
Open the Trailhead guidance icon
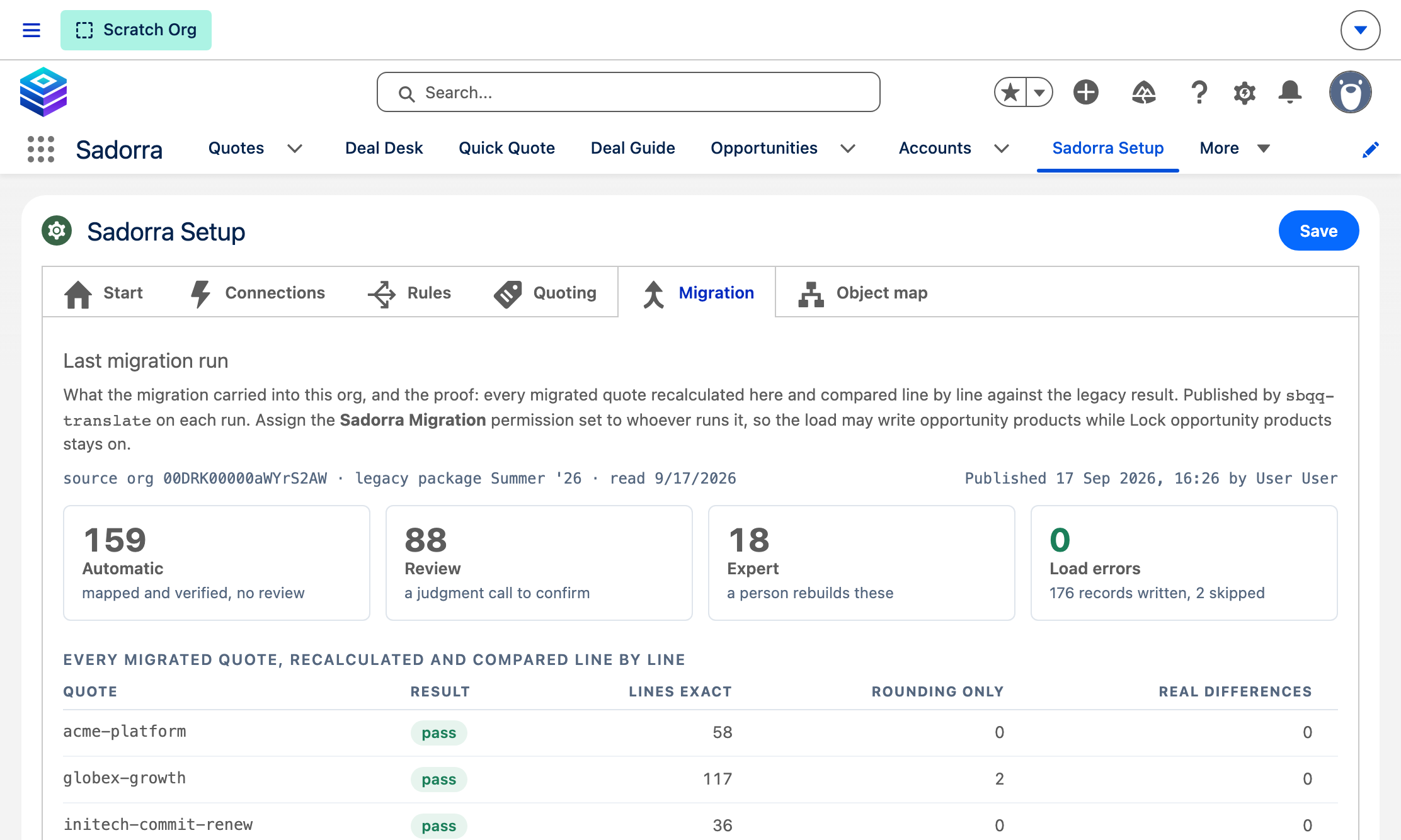click(x=1143, y=93)
